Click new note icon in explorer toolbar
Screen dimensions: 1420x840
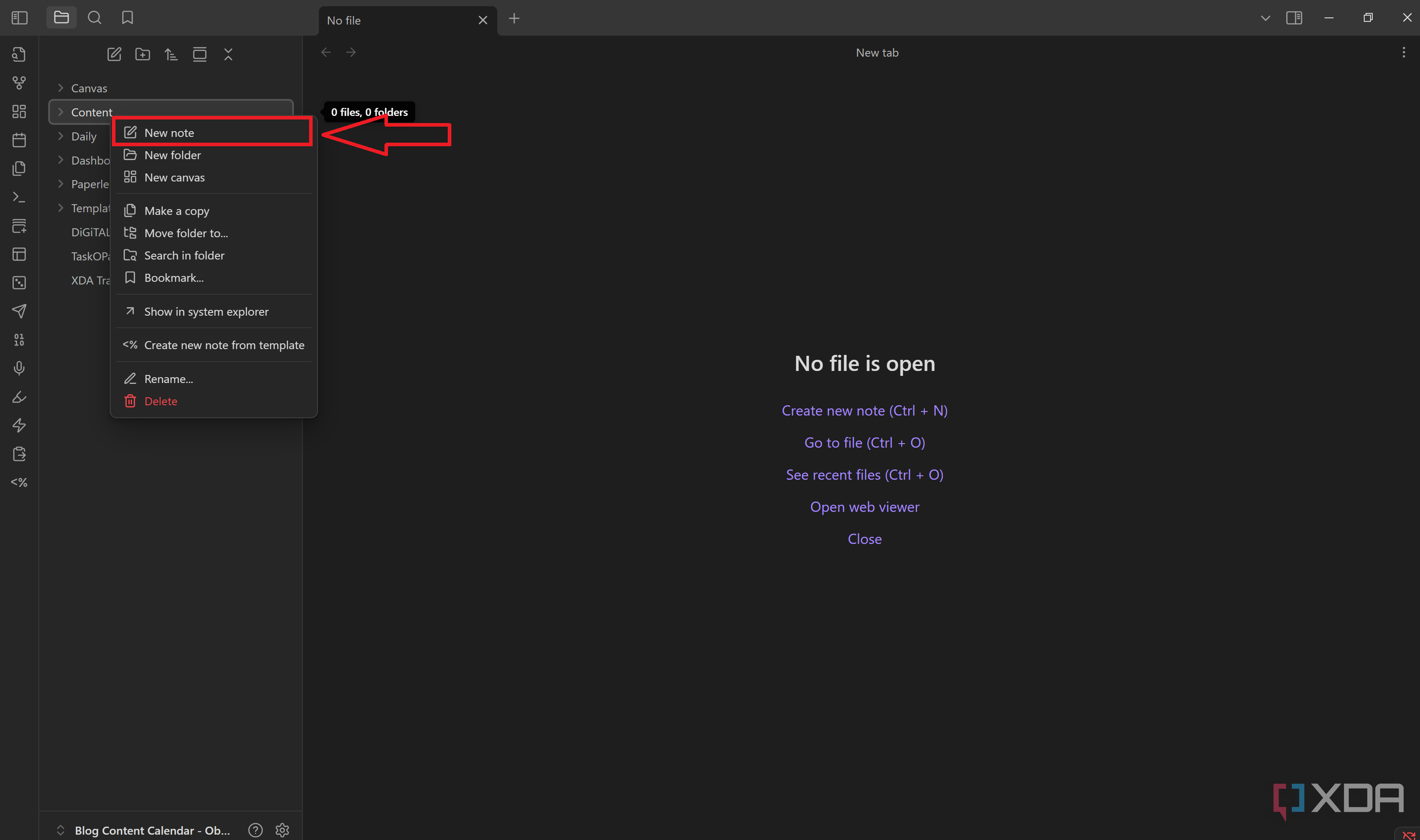(114, 54)
